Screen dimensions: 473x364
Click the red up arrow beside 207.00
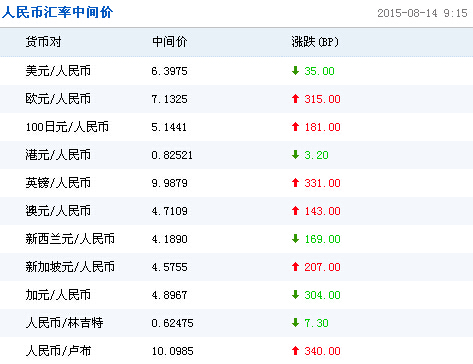point(295,267)
